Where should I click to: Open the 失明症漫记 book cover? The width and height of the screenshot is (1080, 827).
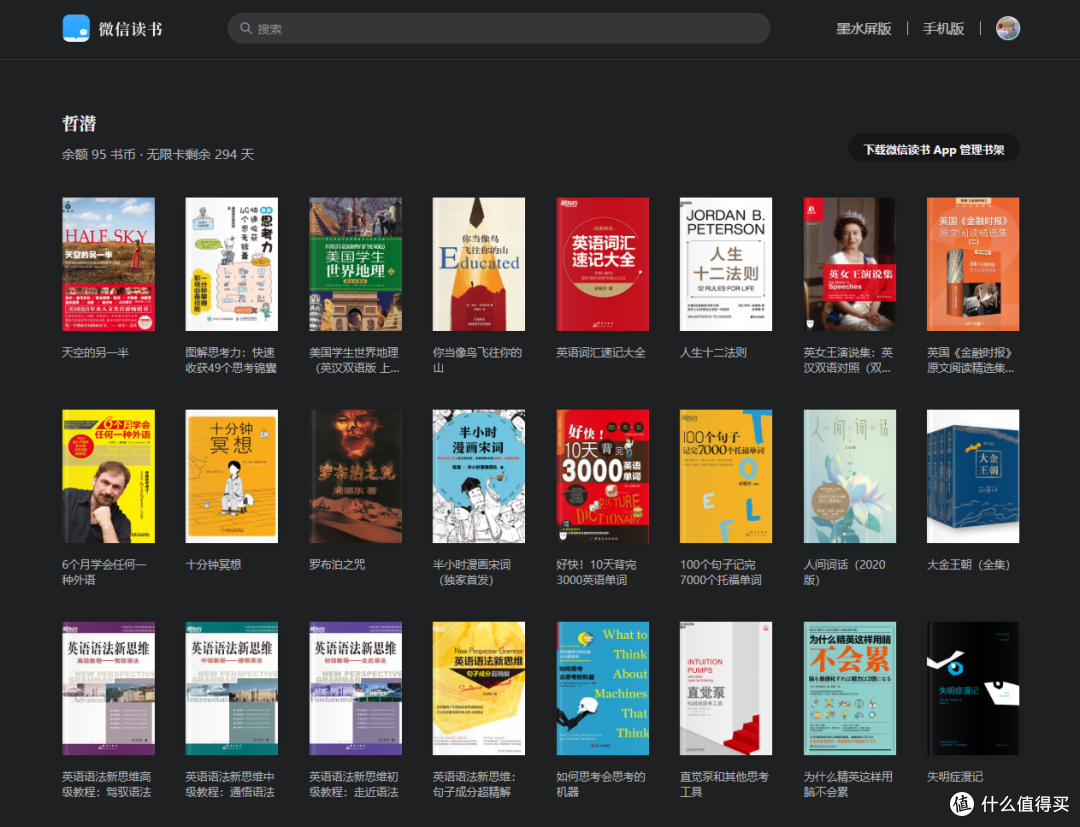(973, 689)
